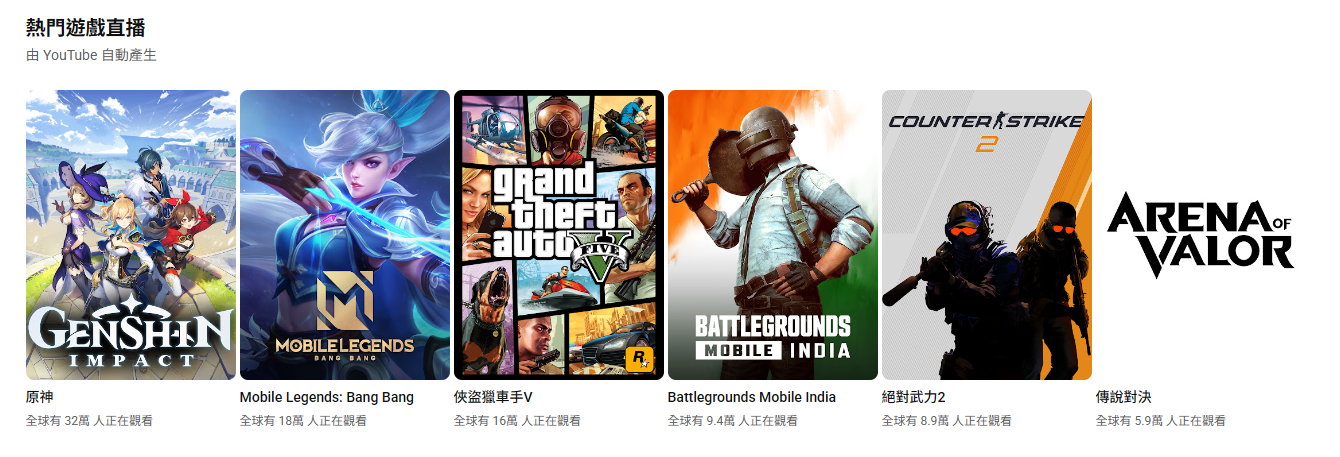Click the 全球有 18萬 人正在觀看 viewer count
The height and width of the screenshot is (457, 1340).
[x=303, y=421]
